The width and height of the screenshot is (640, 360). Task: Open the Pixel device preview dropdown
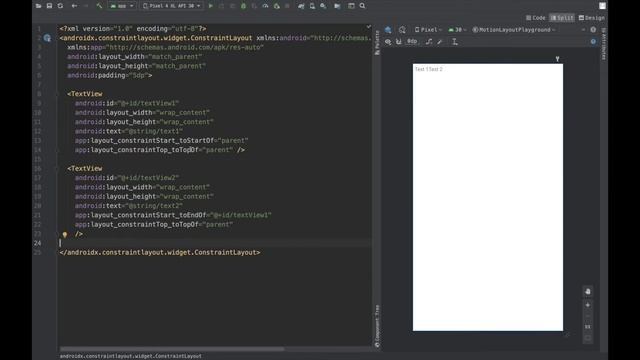pos(428,30)
